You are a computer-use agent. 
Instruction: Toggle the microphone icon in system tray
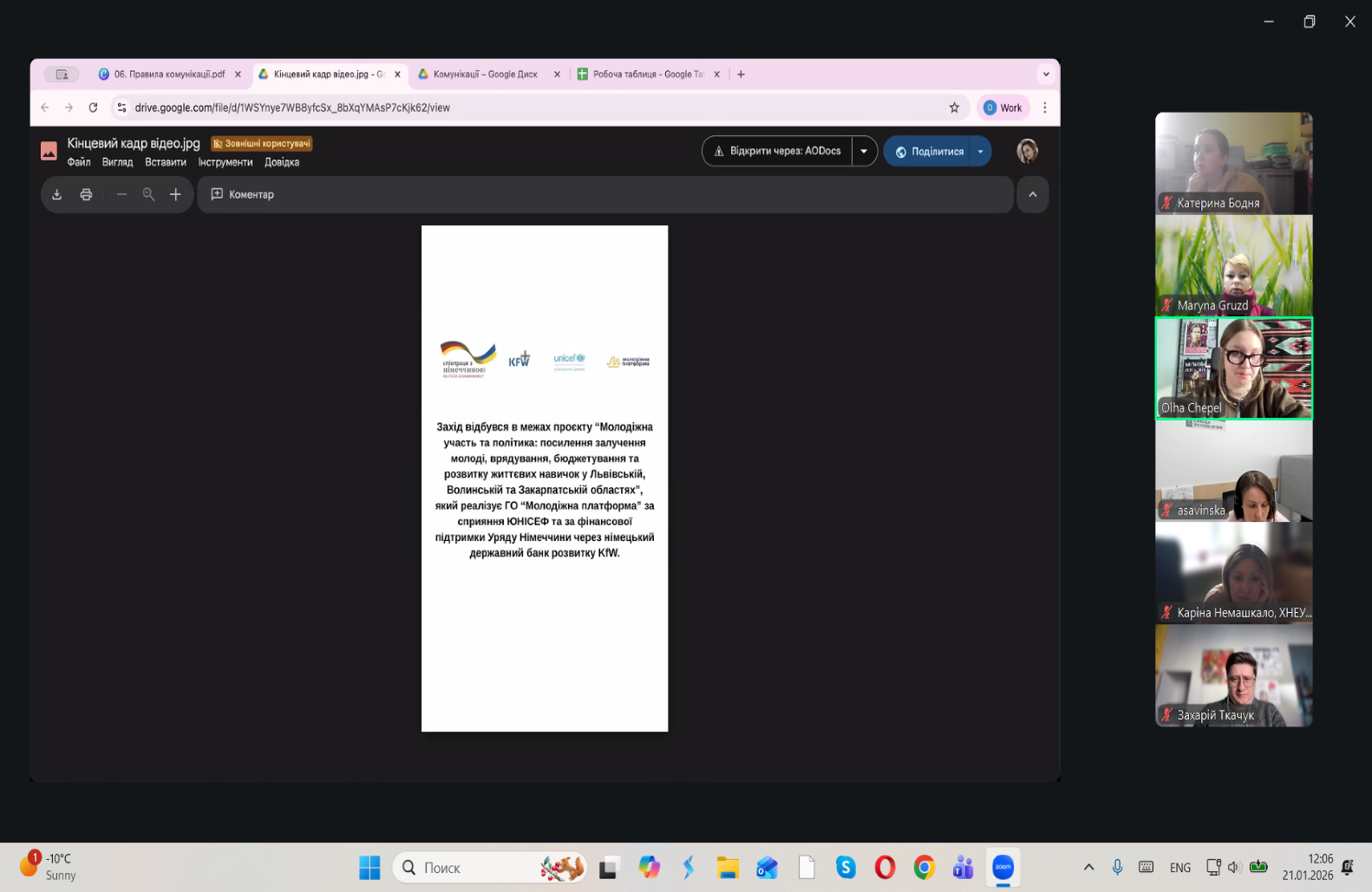[x=1117, y=867]
